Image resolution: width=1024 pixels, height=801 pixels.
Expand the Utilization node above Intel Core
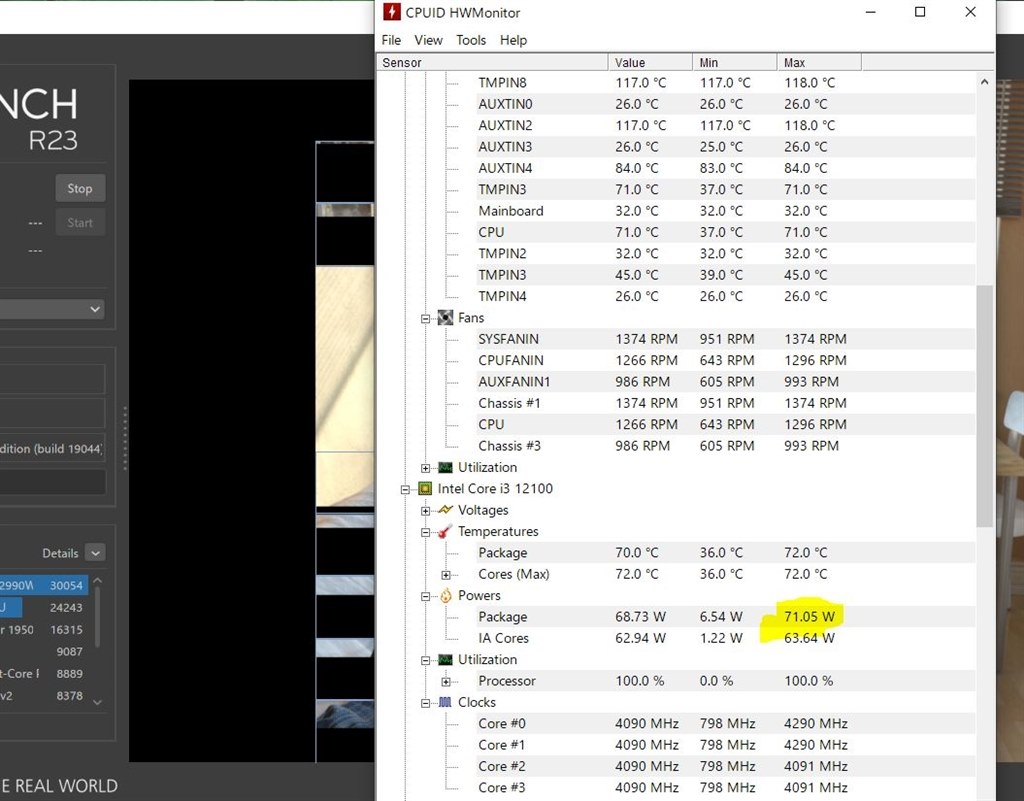[x=426, y=468]
